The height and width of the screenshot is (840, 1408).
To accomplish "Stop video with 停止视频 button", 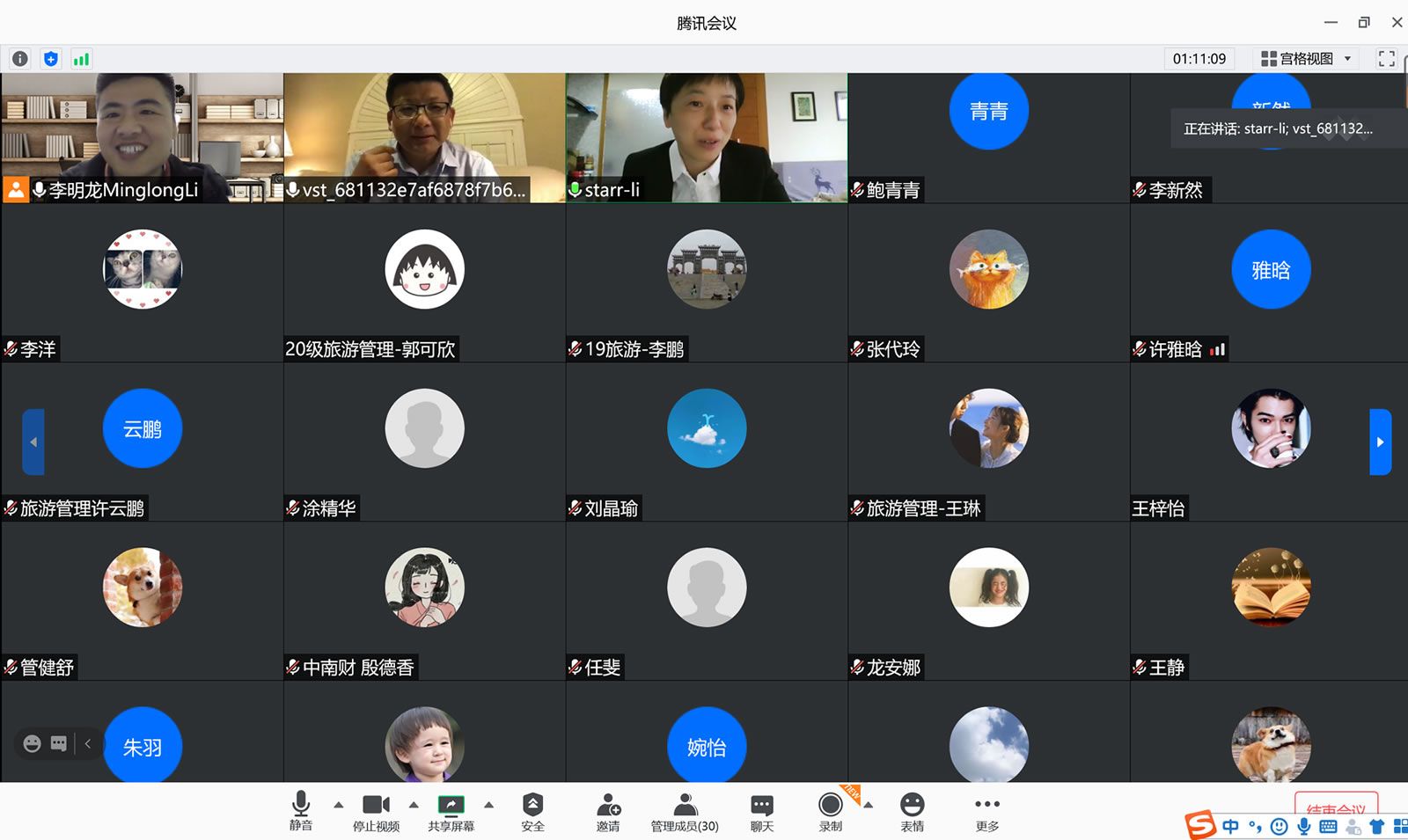I will [x=376, y=811].
